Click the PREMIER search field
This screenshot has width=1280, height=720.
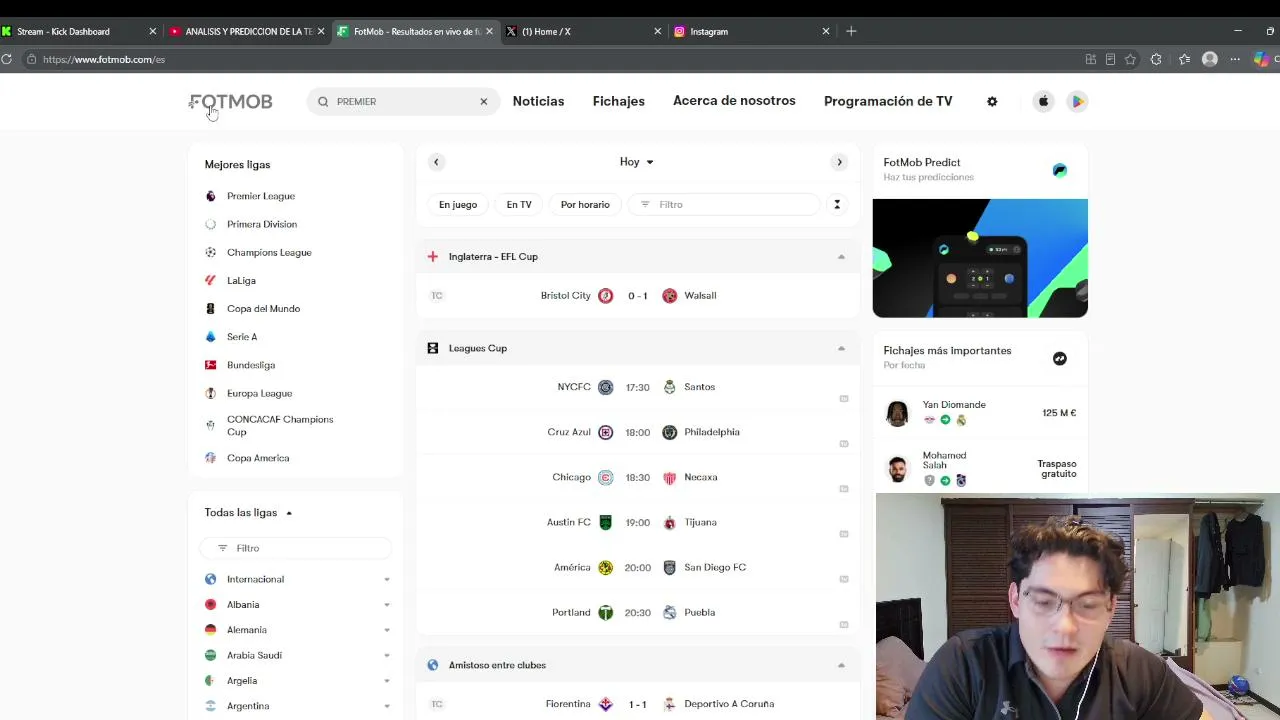tap(403, 101)
